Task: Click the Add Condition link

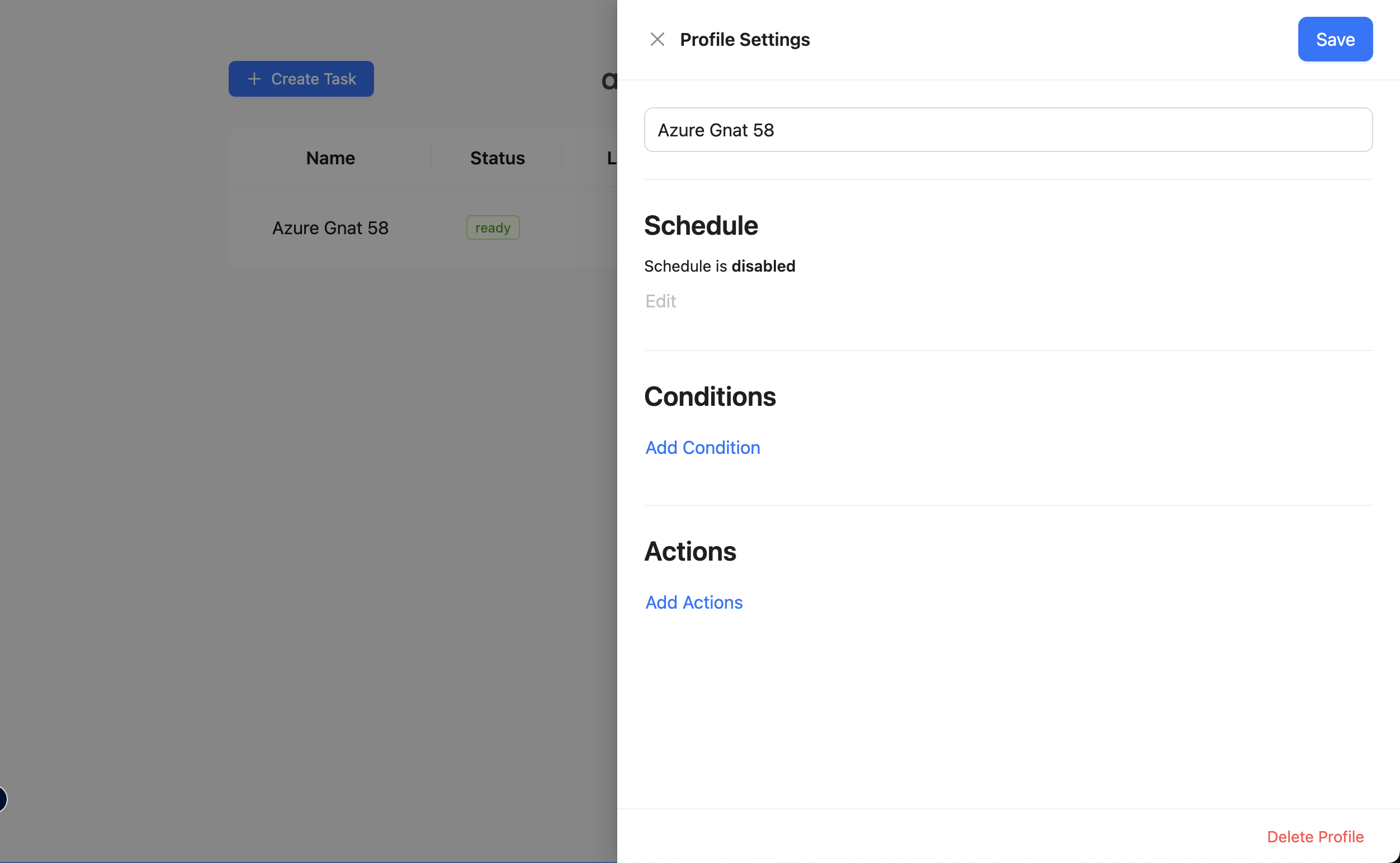Action: click(702, 448)
